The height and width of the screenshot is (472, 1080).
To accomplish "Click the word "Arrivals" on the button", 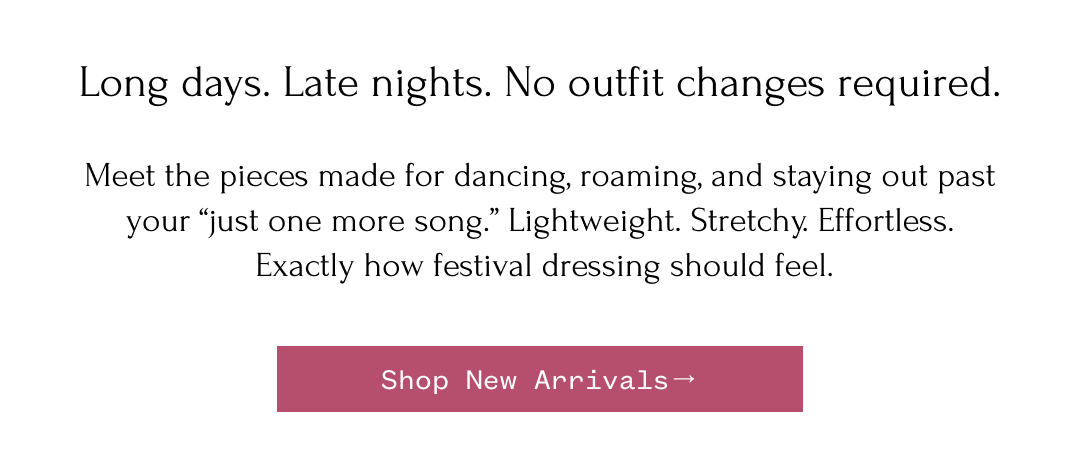I will coord(601,380).
